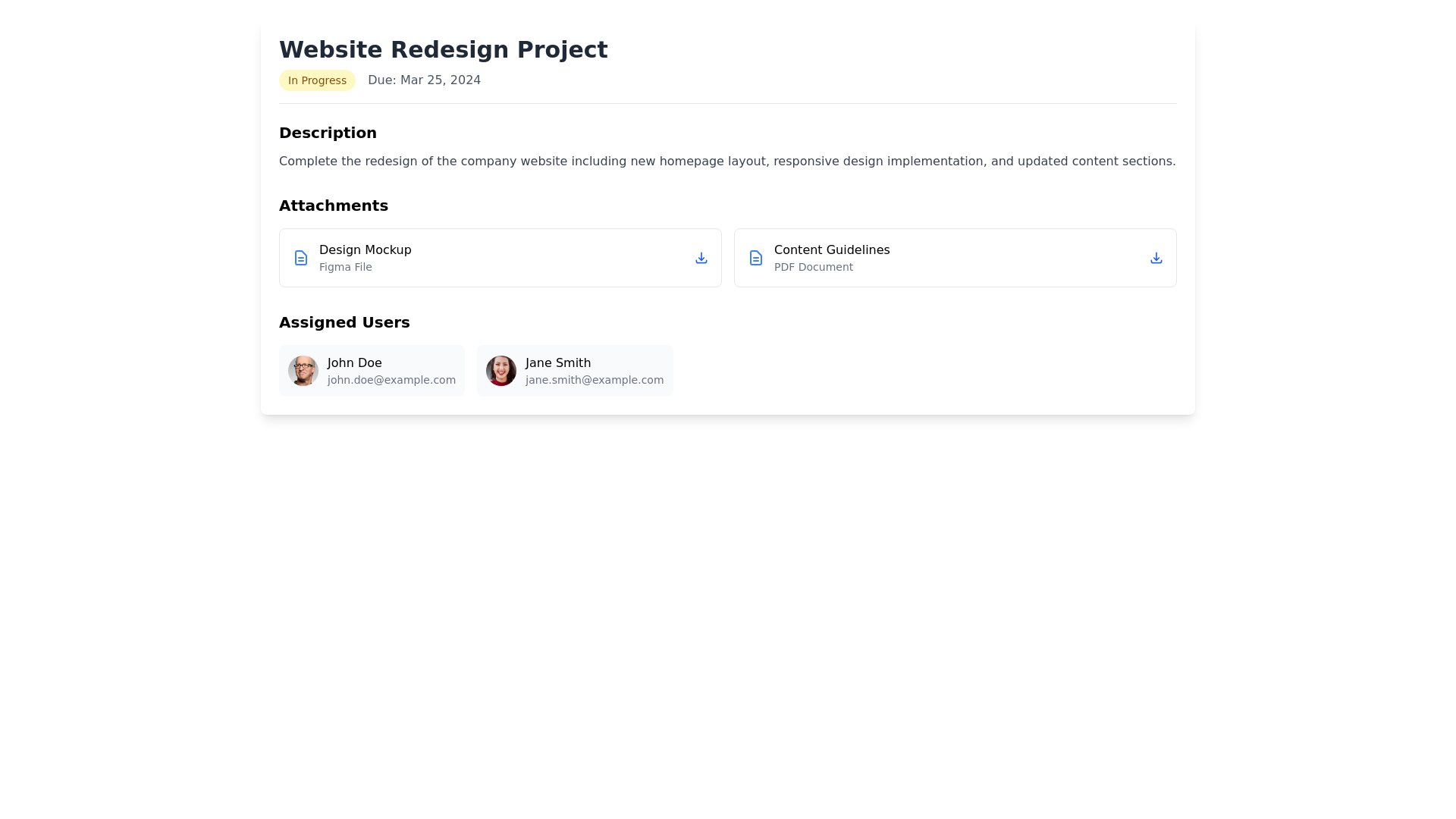Select John Doe's name
This screenshot has height=819, width=1456.
pos(354,363)
